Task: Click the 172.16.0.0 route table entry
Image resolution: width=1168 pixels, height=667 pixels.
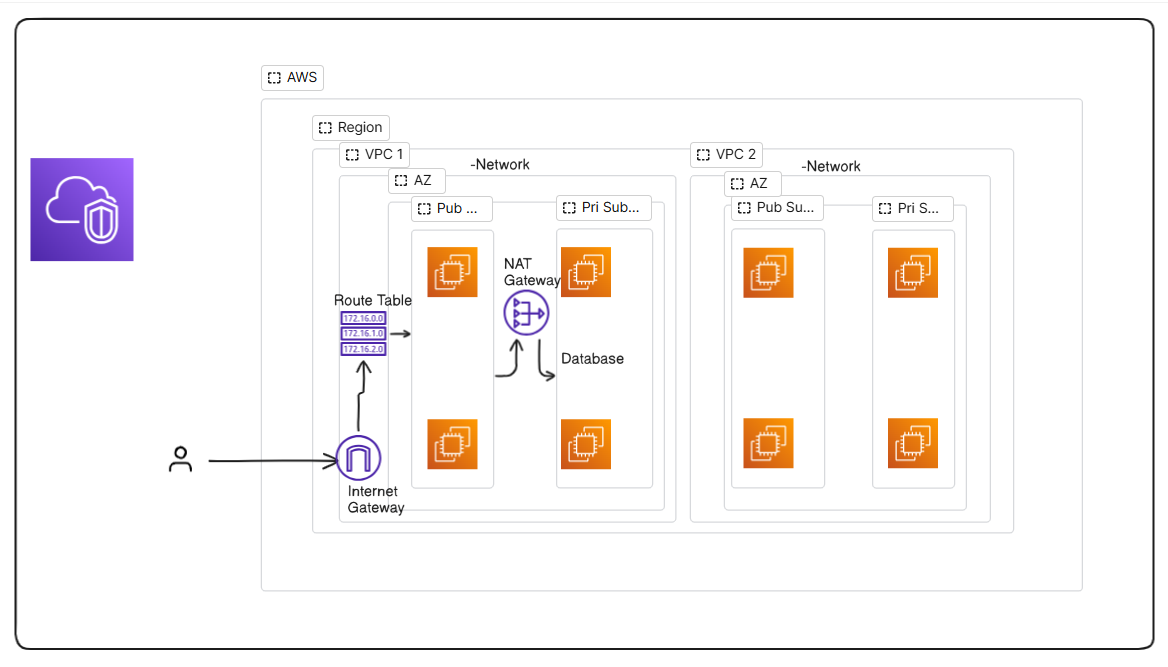Action: click(364, 318)
